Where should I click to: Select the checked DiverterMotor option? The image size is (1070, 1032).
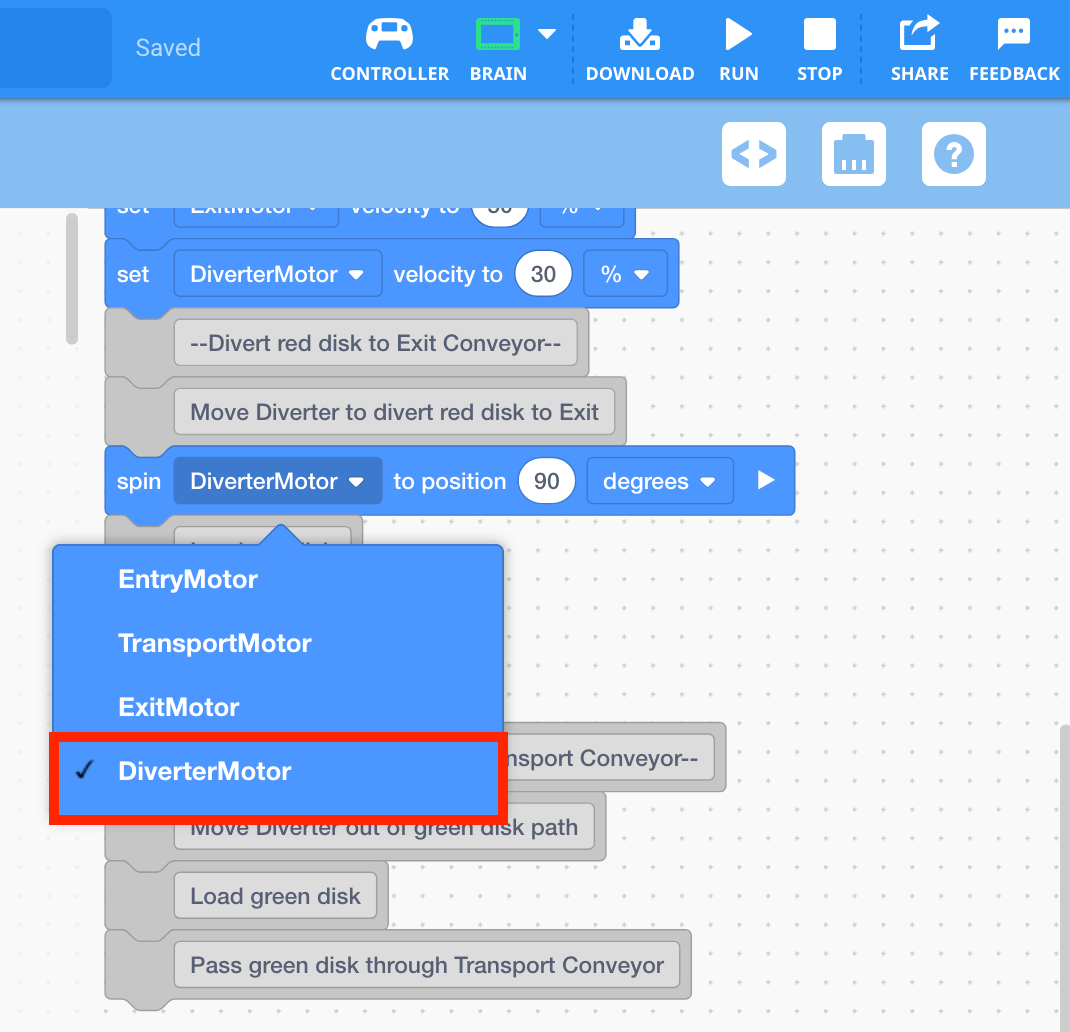pyautogui.click(x=205, y=772)
